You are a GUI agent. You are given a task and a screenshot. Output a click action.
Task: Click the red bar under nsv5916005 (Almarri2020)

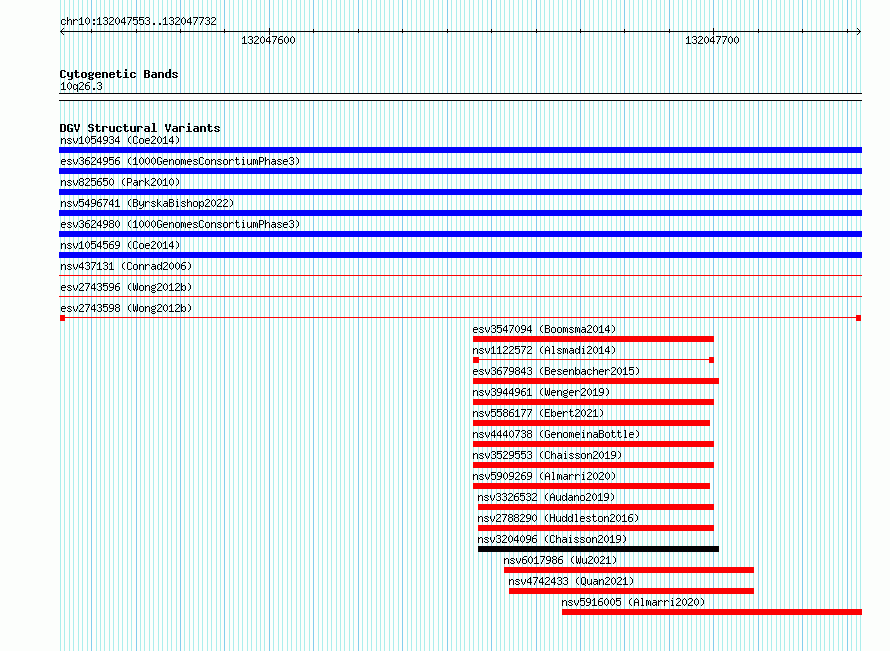click(712, 612)
